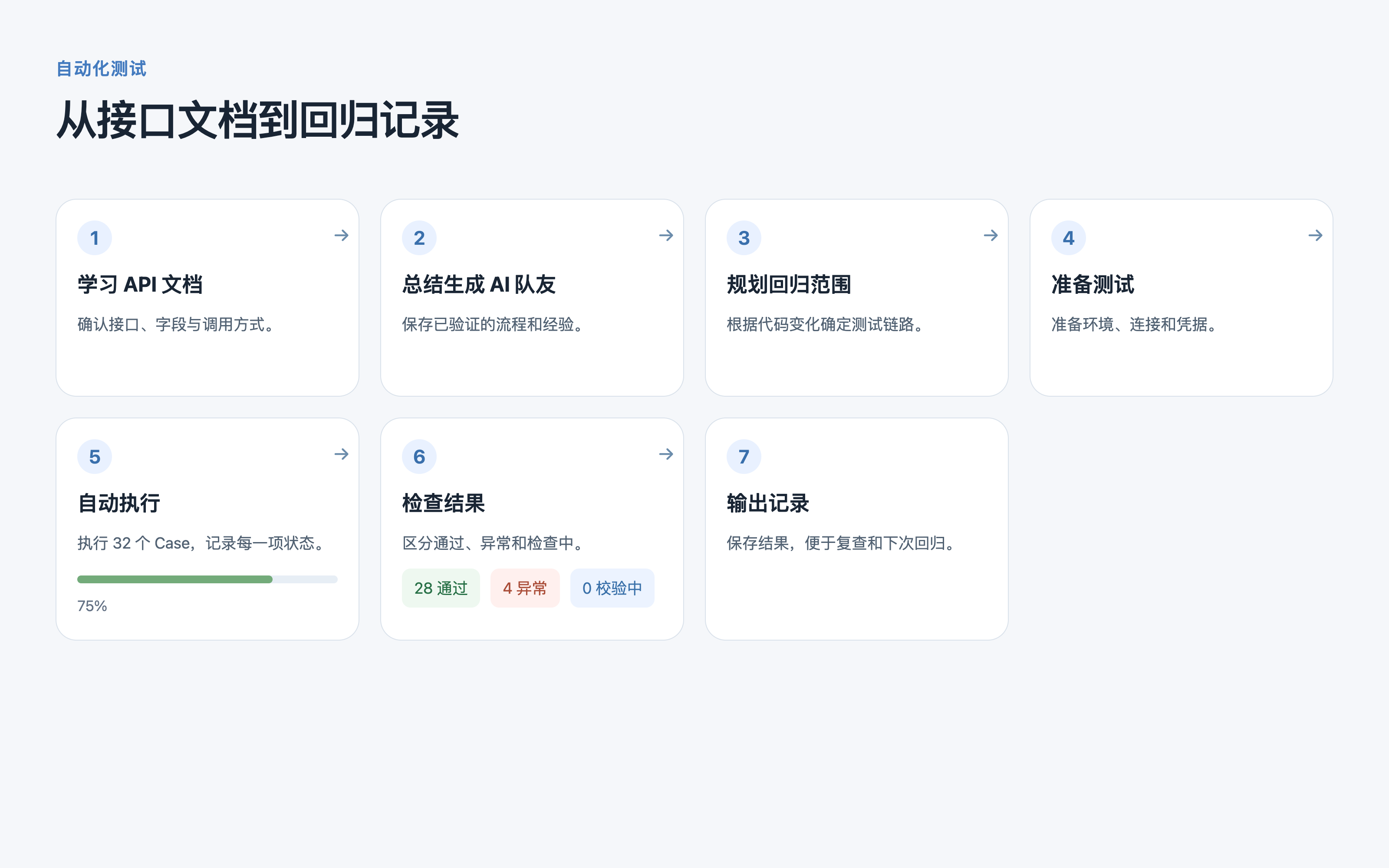Click the 0 校验中 status chip
This screenshot has height=868, width=1389.
[x=612, y=588]
